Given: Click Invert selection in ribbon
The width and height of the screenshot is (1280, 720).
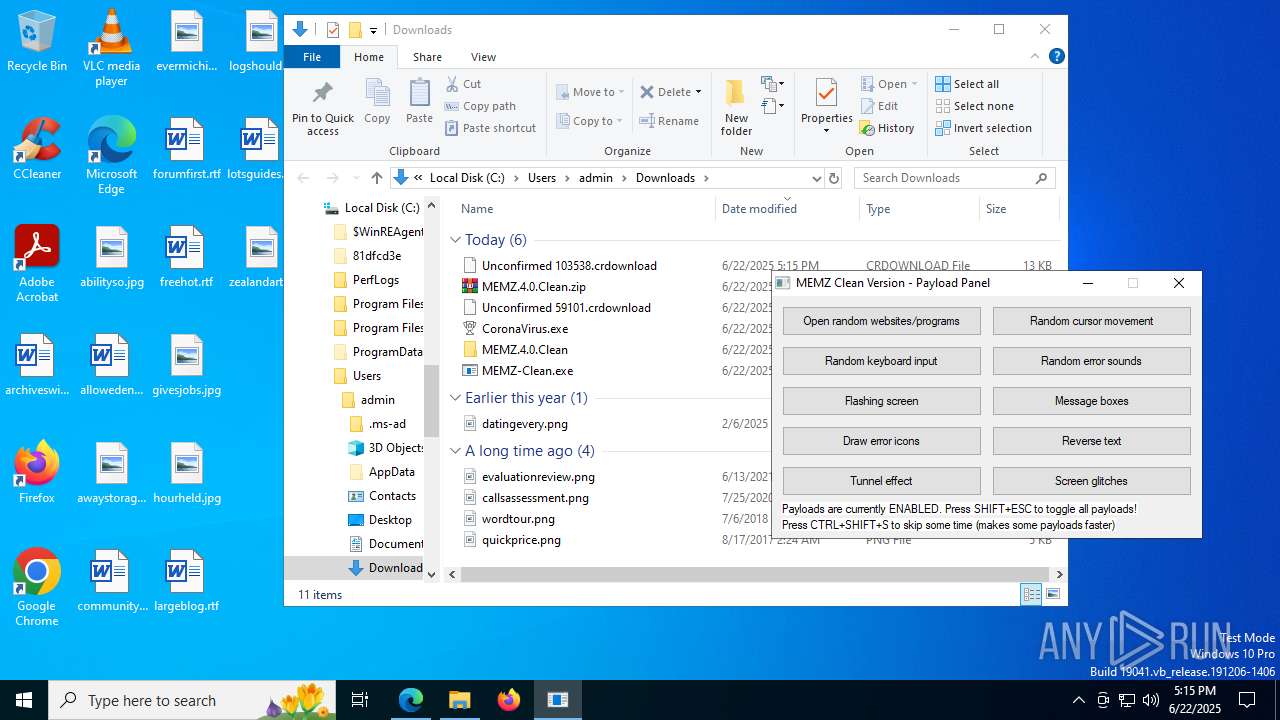Looking at the screenshot, I should (983, 128).
